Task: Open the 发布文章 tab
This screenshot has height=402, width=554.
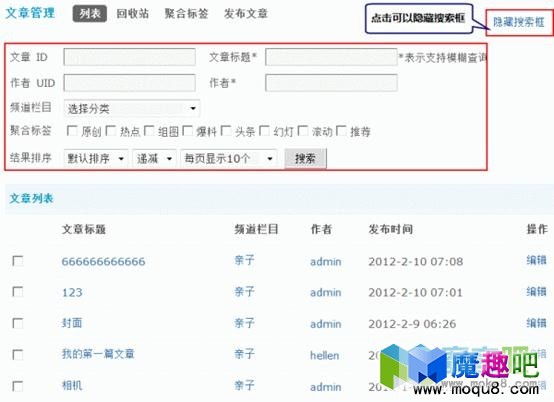Action: tap(246, 14)
